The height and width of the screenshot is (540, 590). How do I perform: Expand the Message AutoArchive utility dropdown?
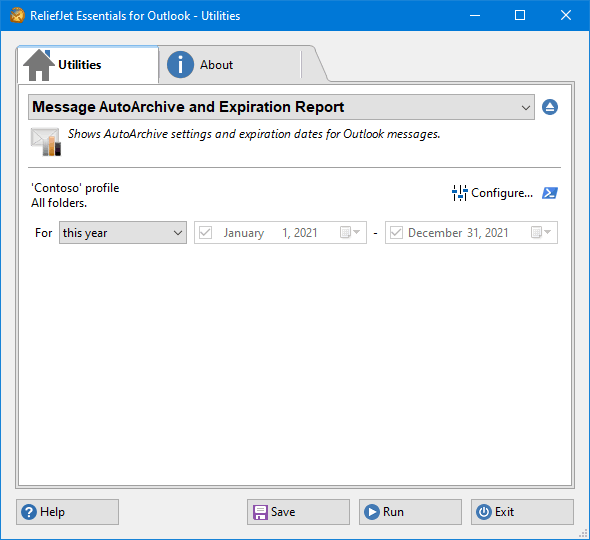coord(281,107)
